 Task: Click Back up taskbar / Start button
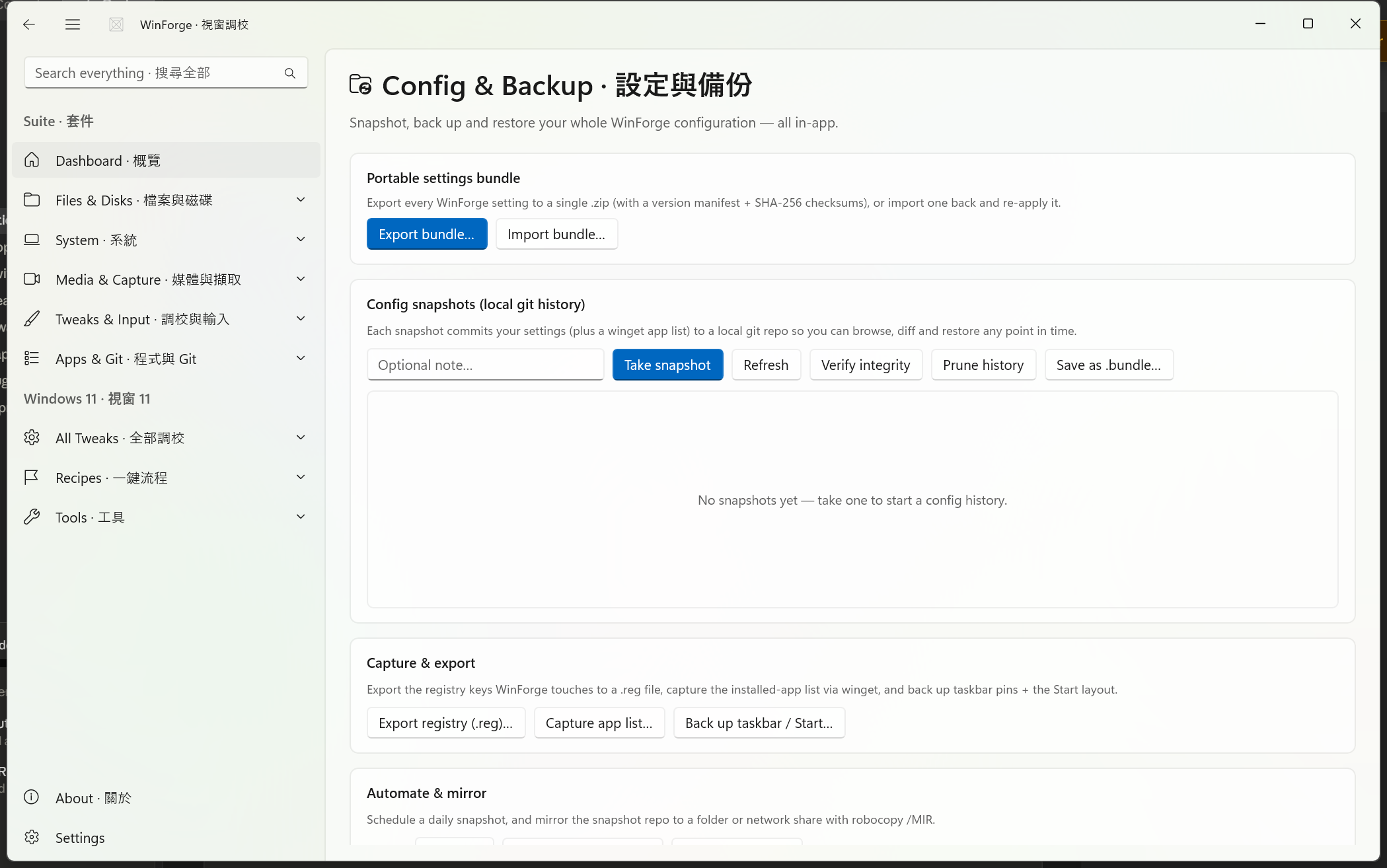point(759,723)
